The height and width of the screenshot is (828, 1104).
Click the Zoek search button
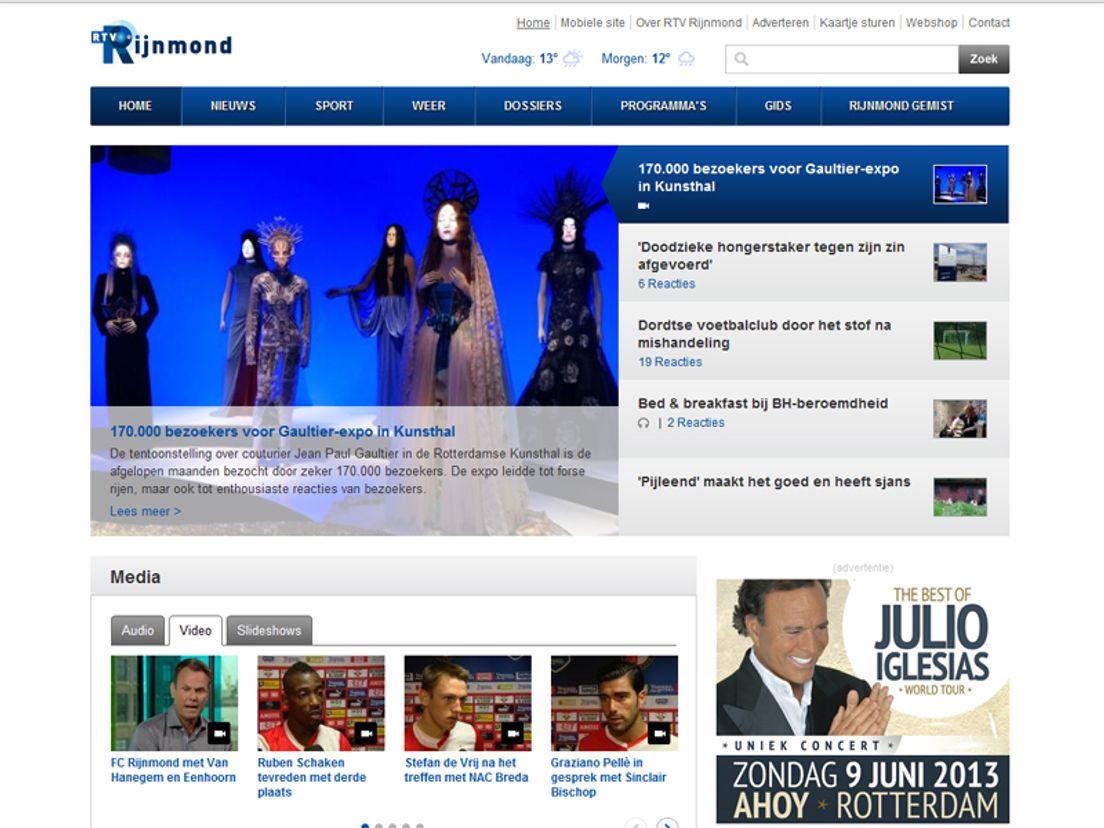point(984,59)
